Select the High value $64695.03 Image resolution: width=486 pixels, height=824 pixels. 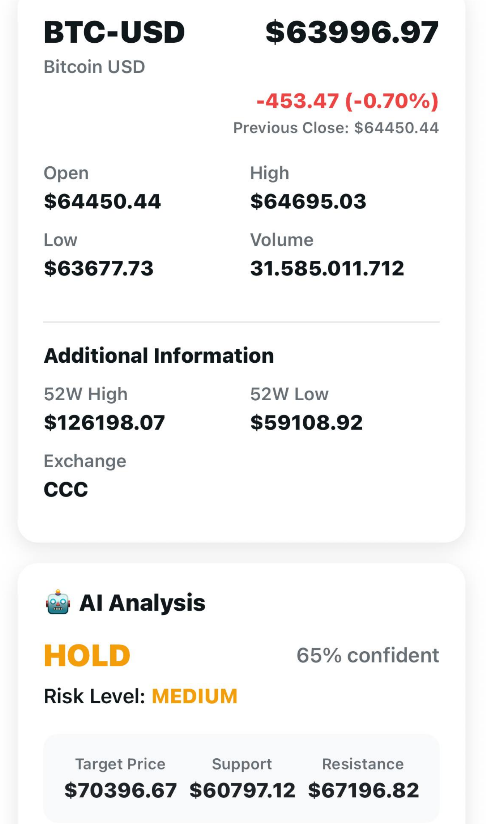[308, 201]
